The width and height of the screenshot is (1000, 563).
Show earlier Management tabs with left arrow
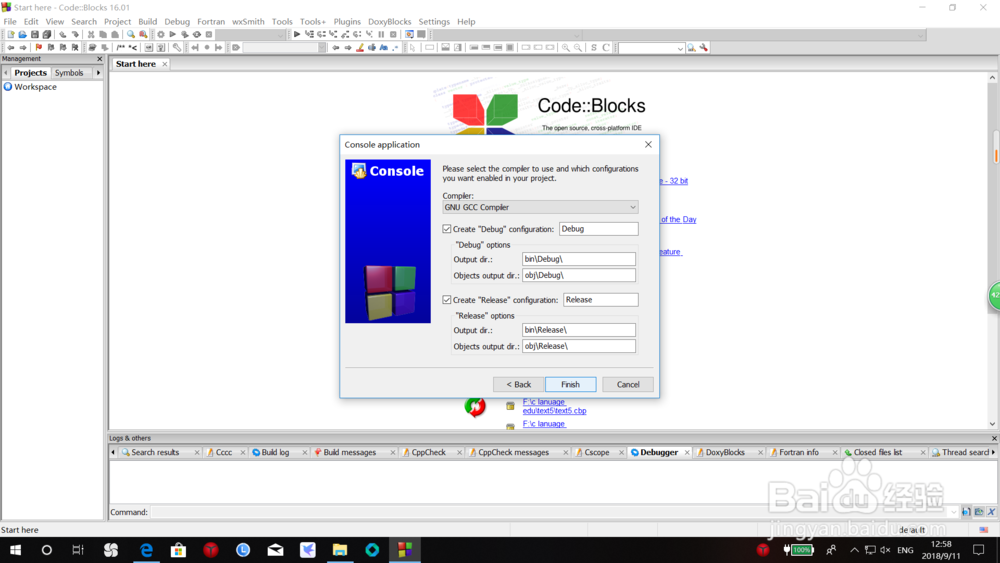6,73
